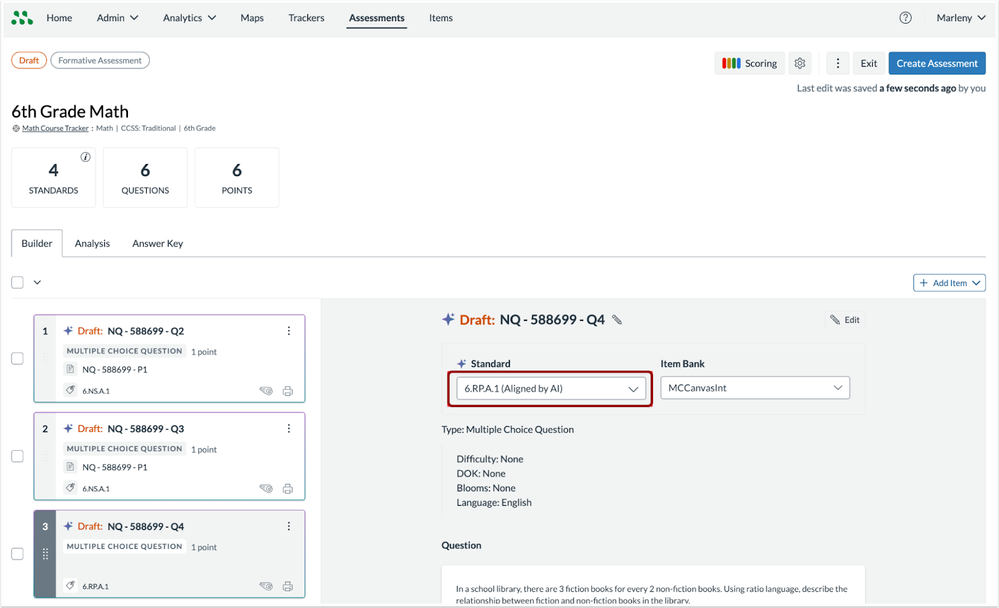The image size is (999, 608).
Task: Click the Scoring color bars button
Action: 749,63
